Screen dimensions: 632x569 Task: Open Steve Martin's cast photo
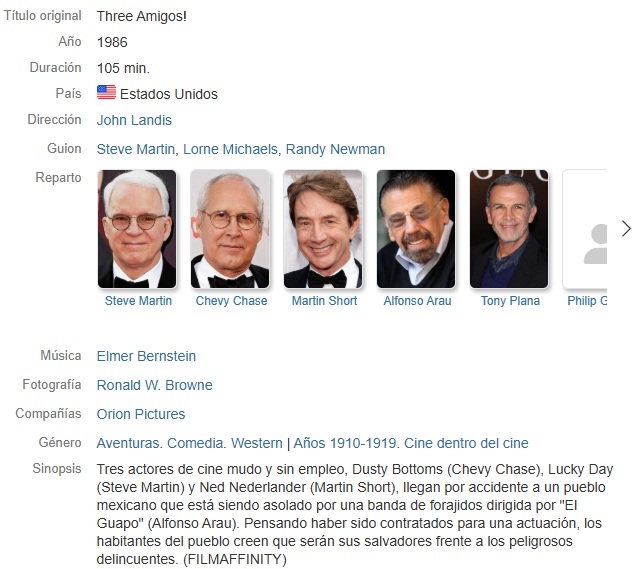[x=137, y=229]
